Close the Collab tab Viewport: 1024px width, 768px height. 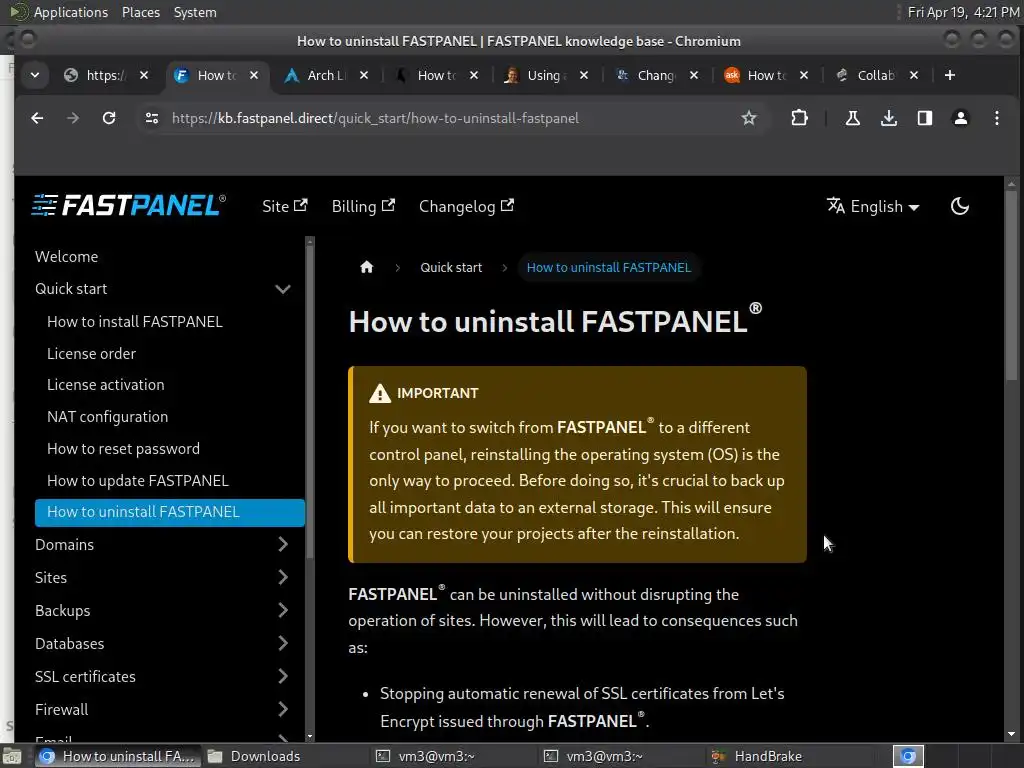click(914, 75)
